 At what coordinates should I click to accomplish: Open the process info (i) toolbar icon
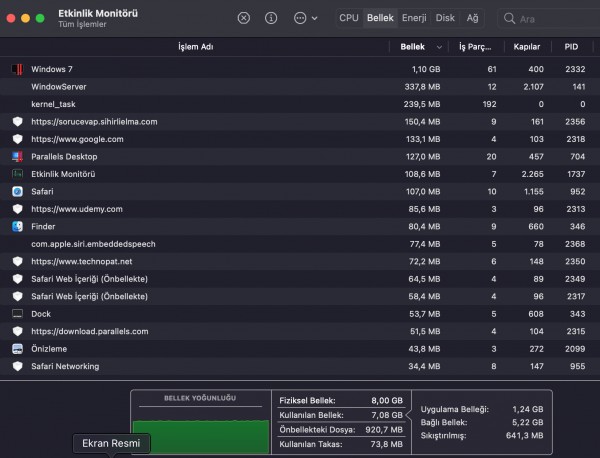point(271,18)
